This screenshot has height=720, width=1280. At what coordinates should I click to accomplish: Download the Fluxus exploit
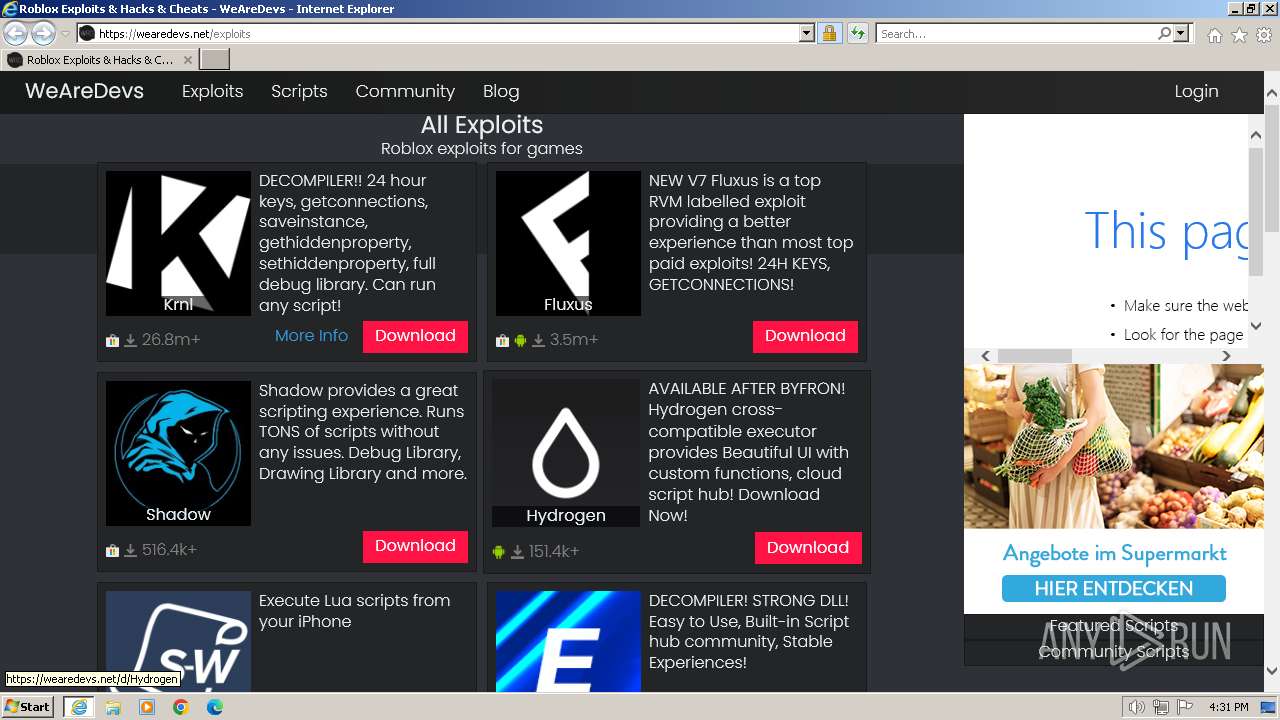tap(805, 336)
